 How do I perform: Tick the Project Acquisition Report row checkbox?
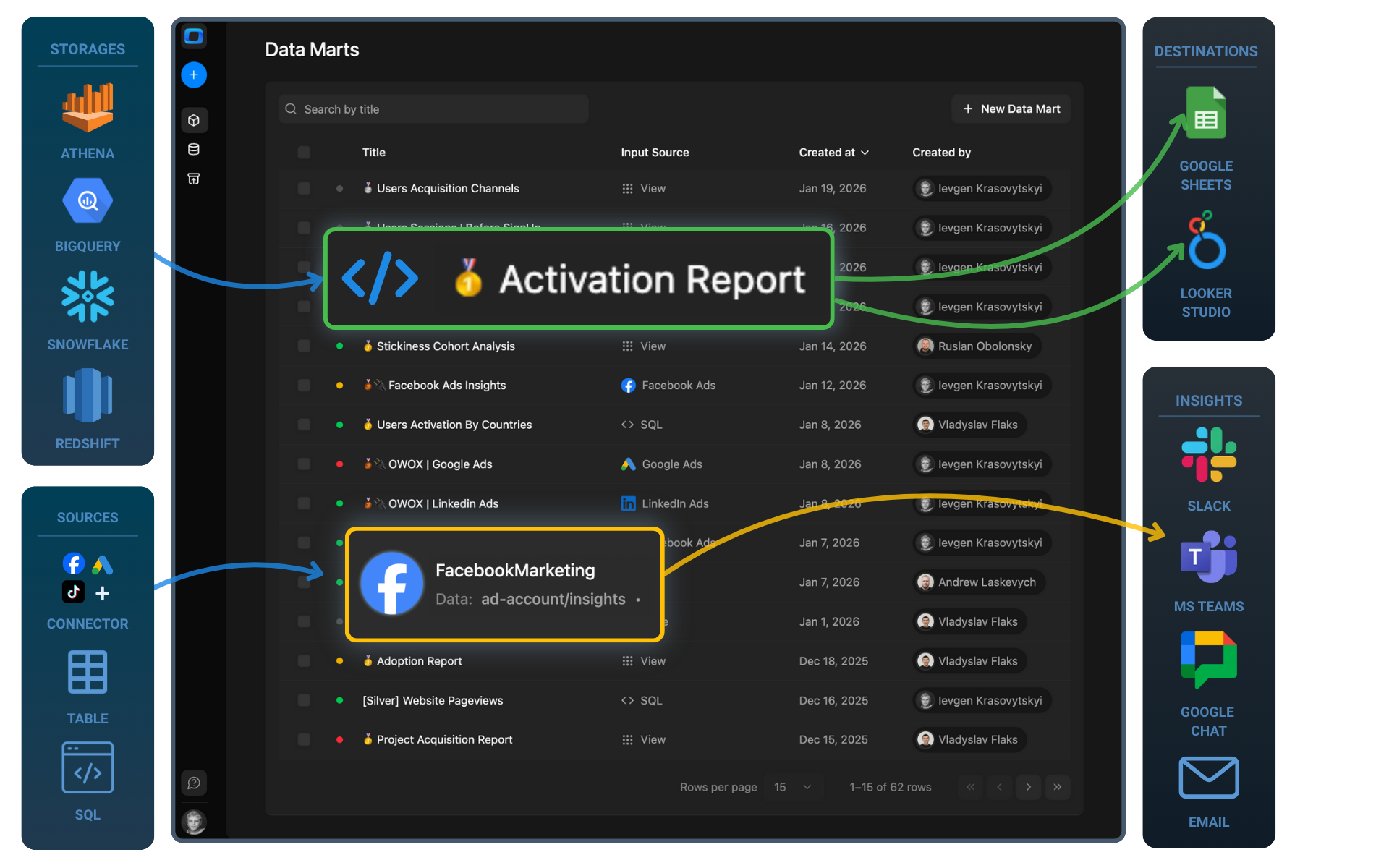304,739
